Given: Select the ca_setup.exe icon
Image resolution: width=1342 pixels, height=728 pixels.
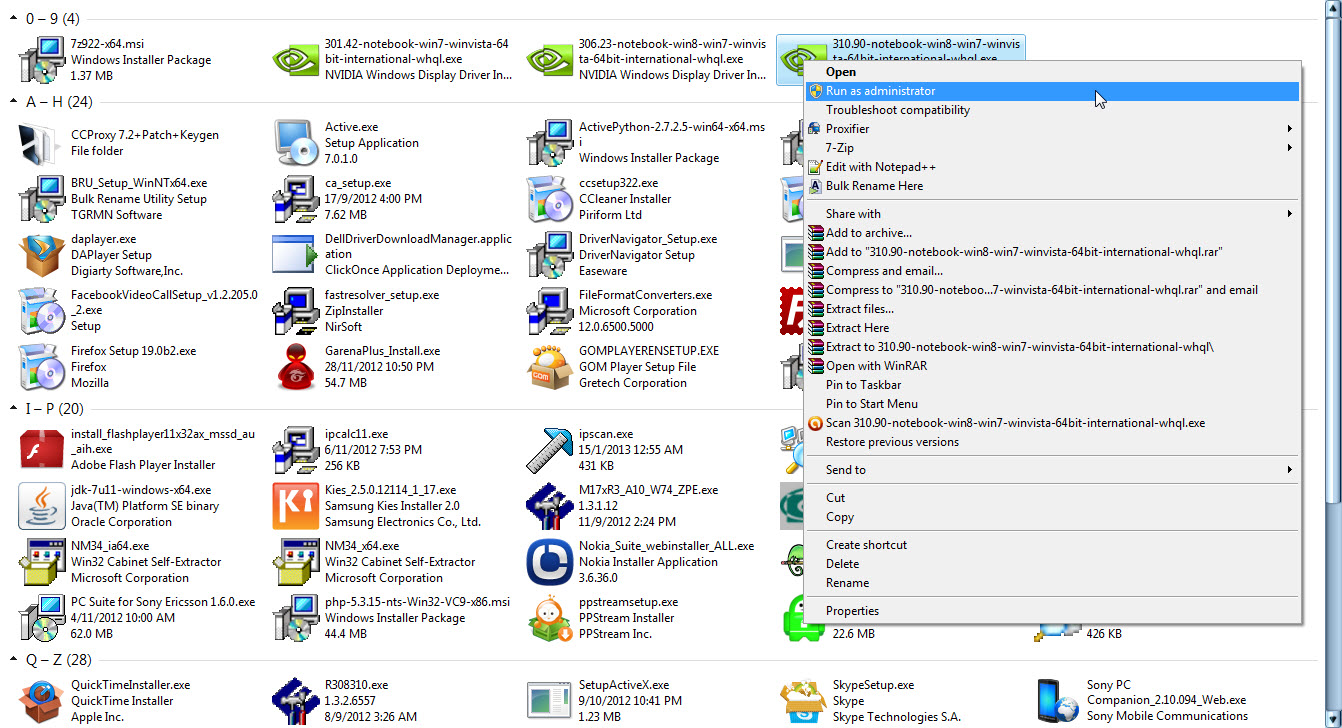Looking at the screenshot, I should 295,199.
